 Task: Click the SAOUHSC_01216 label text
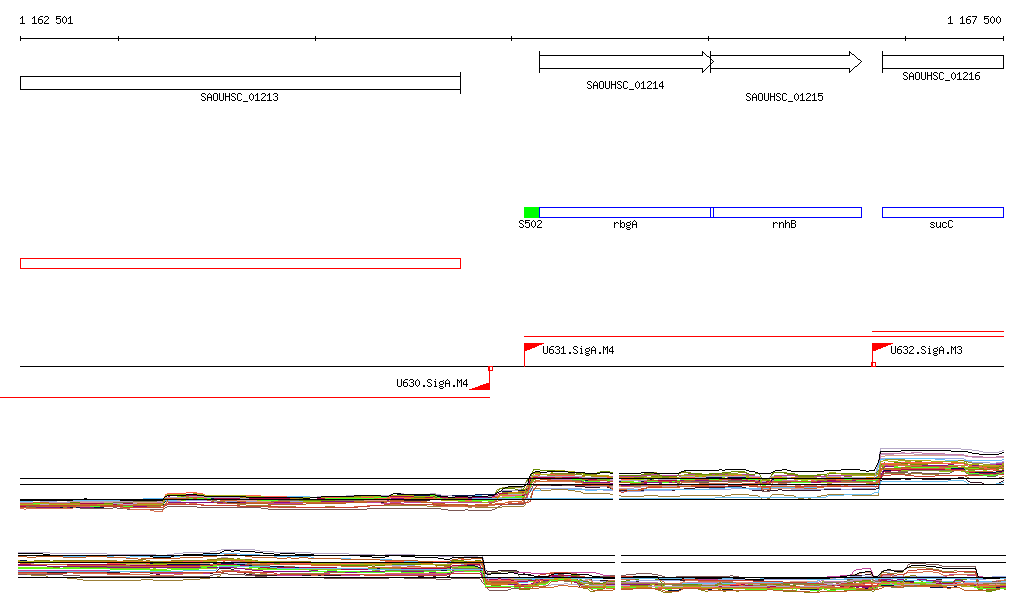pyautogui.click(x=941, y=76)
